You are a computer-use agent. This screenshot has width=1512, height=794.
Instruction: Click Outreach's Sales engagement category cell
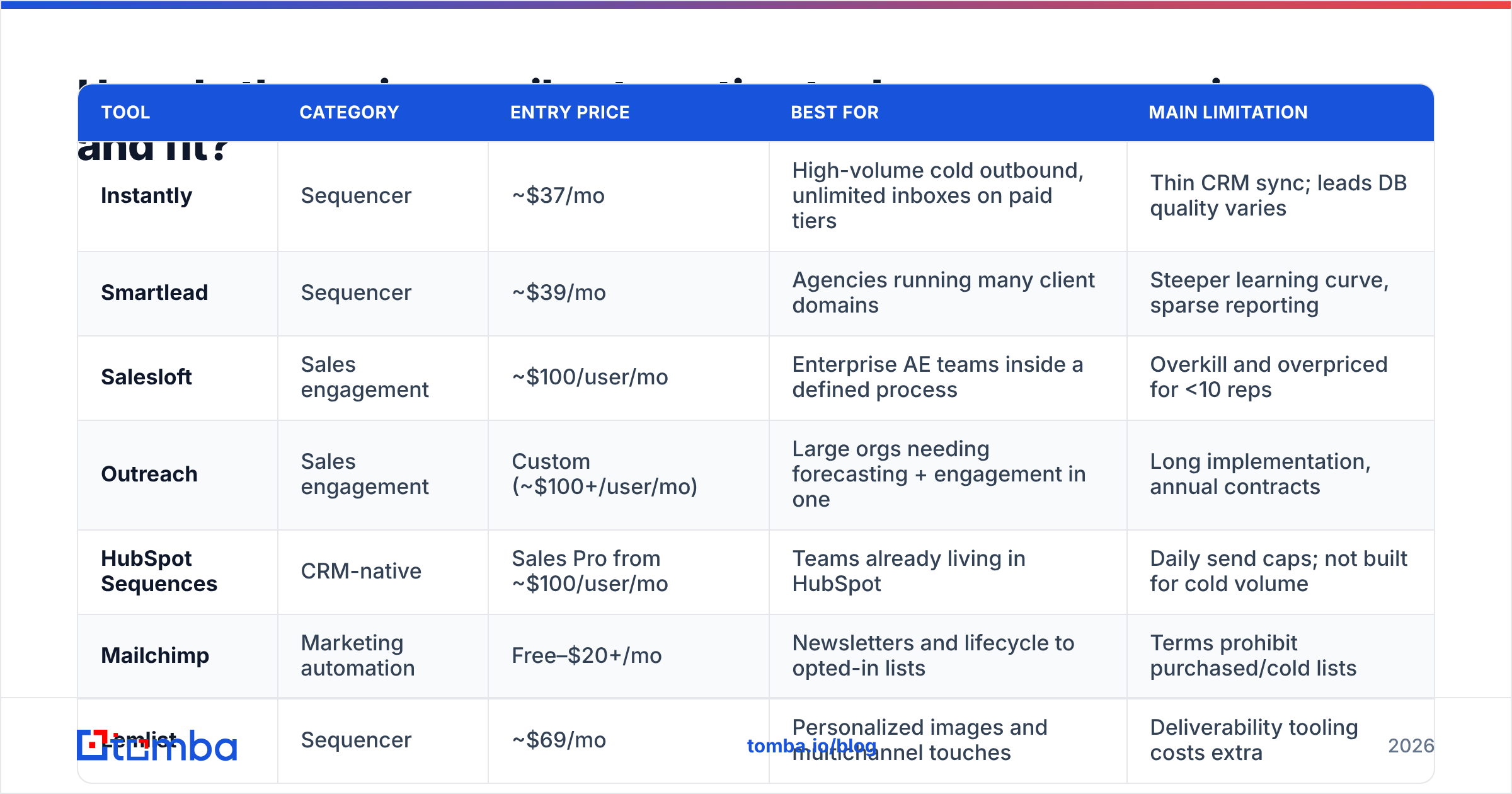pyautogui.click(x=383, y=475)
